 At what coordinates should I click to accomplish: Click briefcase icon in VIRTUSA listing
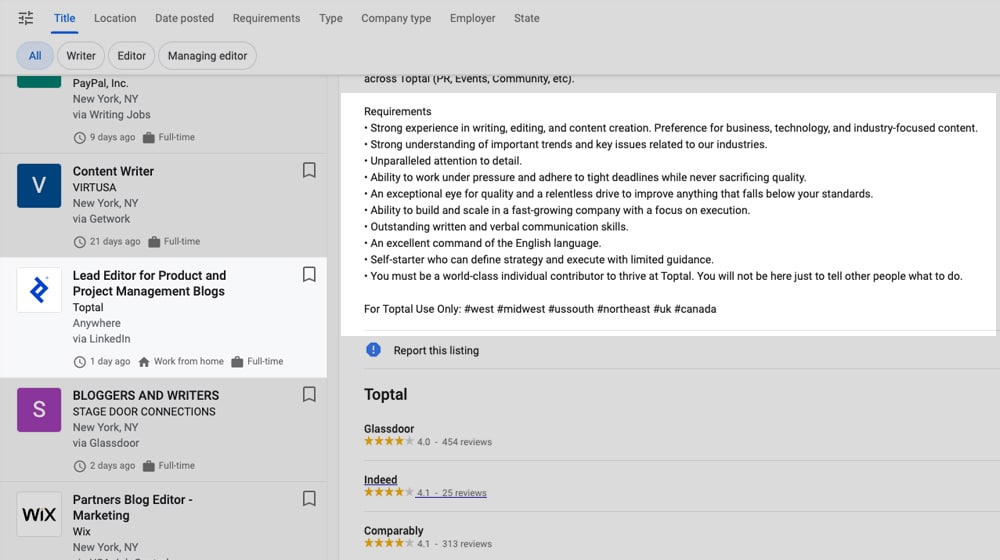coord(154,242)
